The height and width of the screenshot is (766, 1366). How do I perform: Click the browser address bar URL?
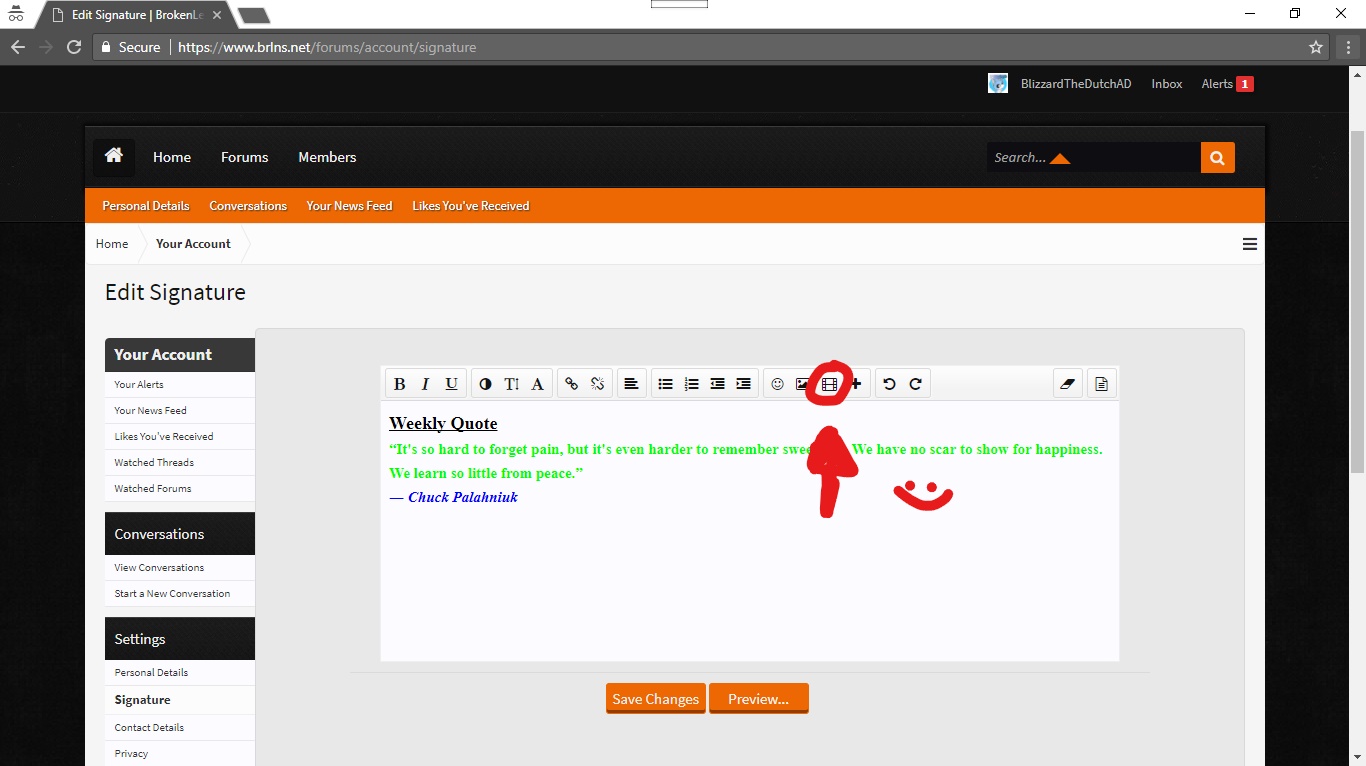point(327,47)
